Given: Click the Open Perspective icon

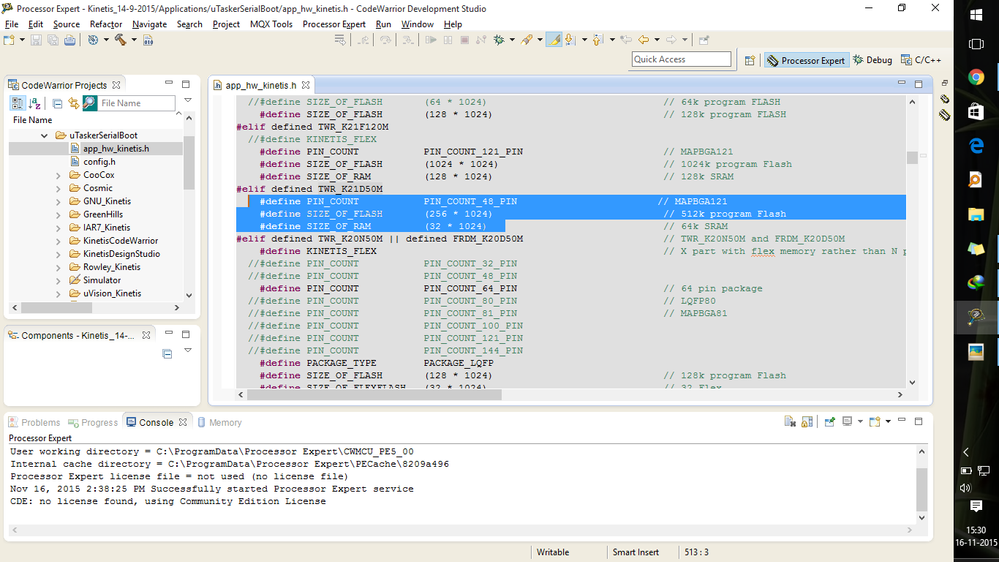Looking at the screenshot, I should [x=750, y=61].
